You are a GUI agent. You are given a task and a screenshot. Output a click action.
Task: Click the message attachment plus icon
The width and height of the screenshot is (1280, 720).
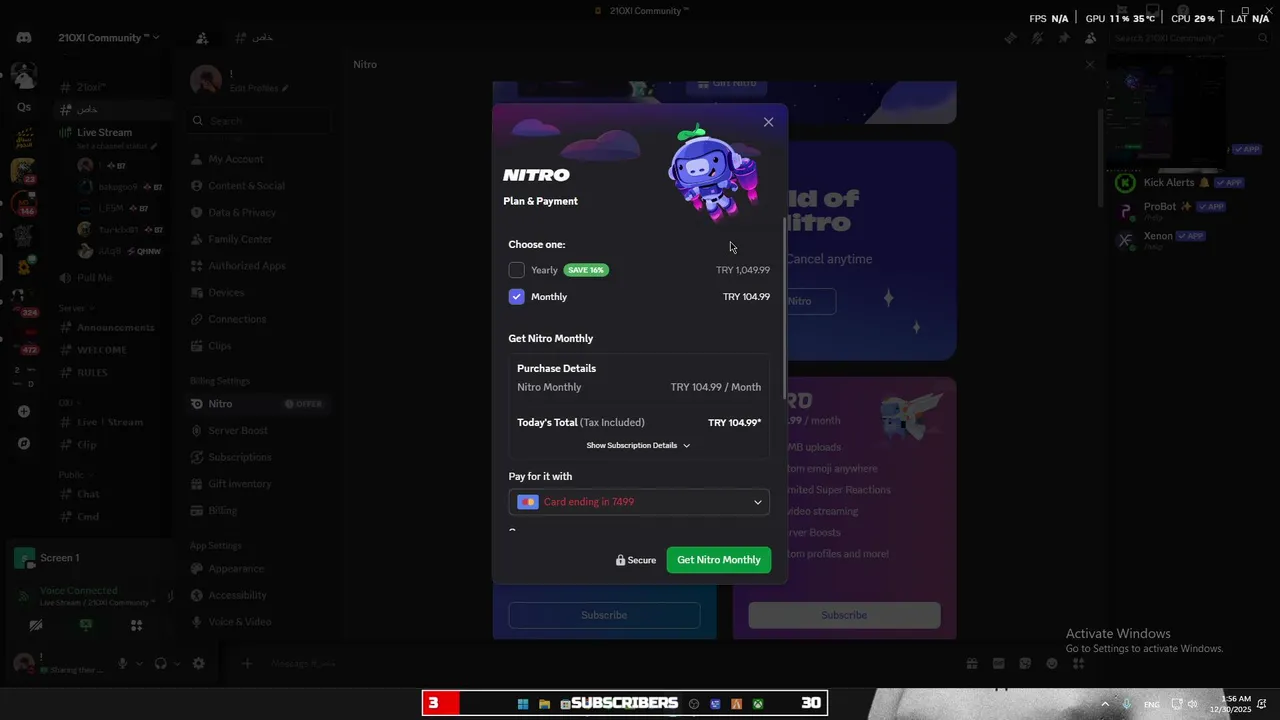(x=247, y=663)
